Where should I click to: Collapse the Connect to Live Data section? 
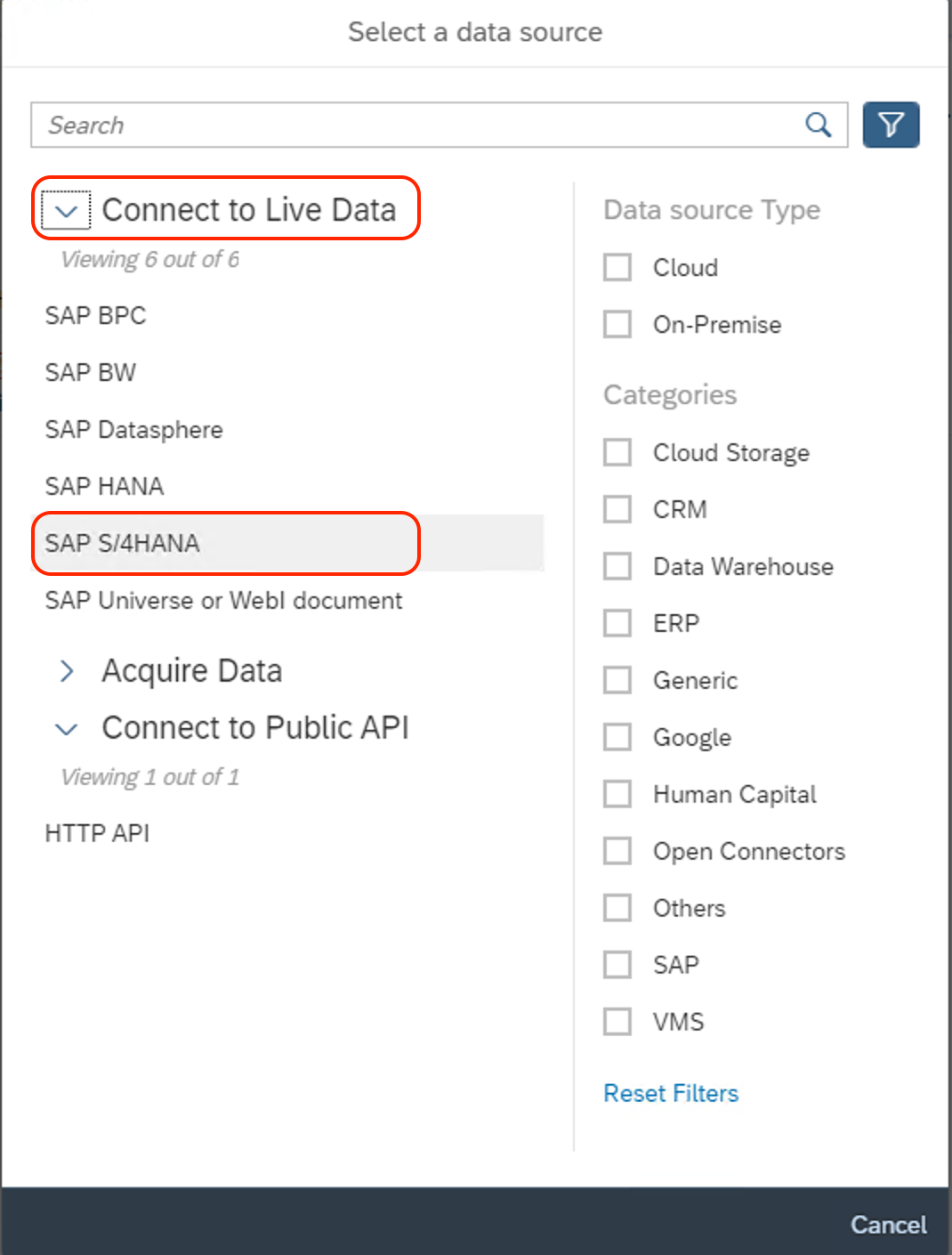(66, 211)
